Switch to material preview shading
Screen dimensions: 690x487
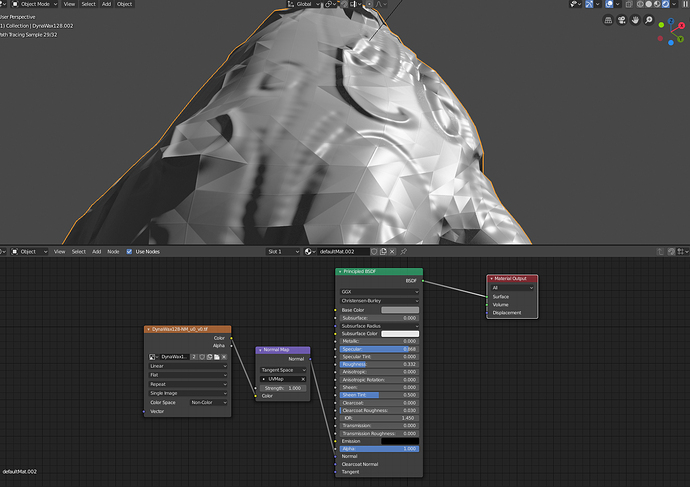tap(657, 4)
